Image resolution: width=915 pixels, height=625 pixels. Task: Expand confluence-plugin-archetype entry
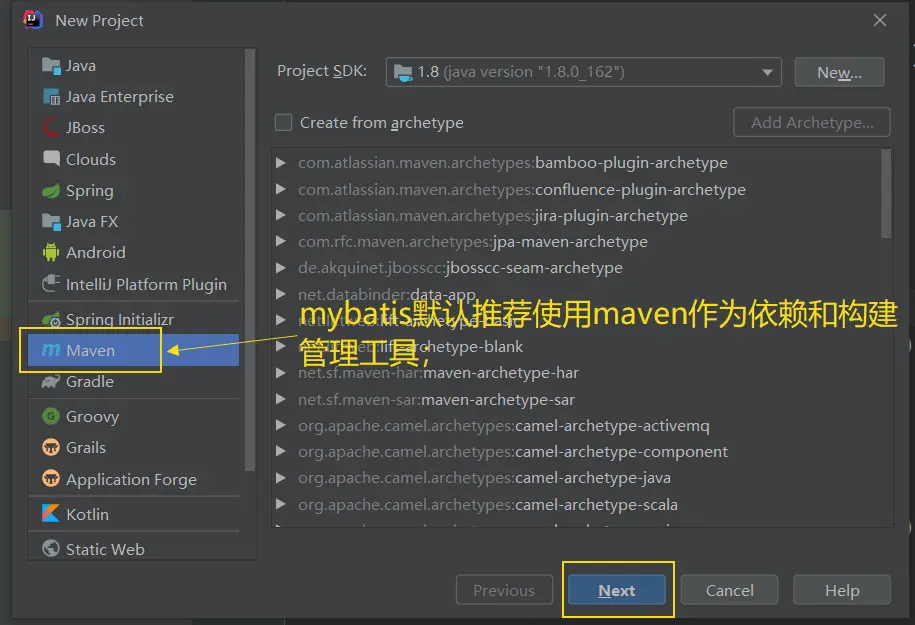pos(281,189)
